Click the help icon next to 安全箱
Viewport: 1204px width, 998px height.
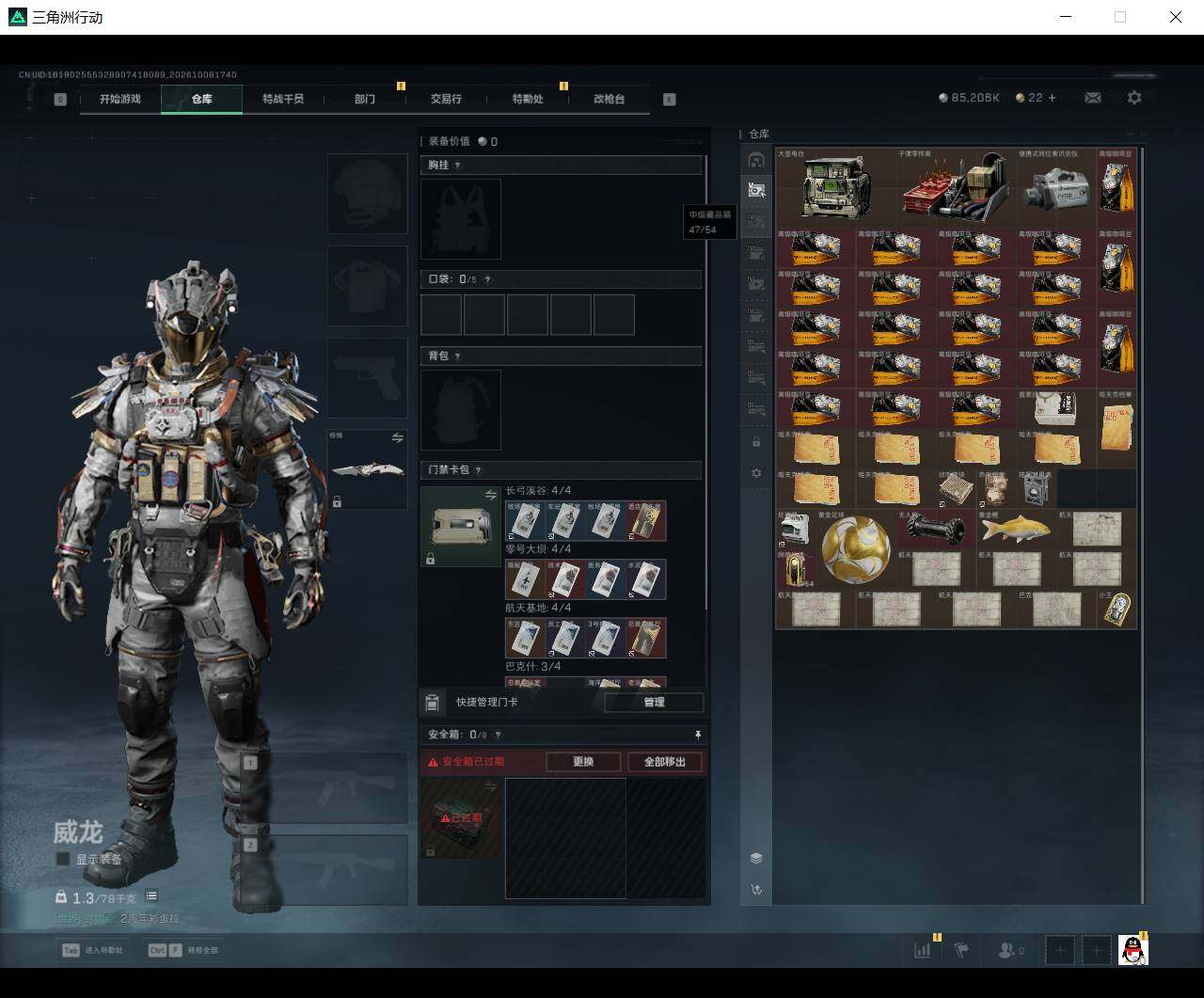[x=498, y=735]
